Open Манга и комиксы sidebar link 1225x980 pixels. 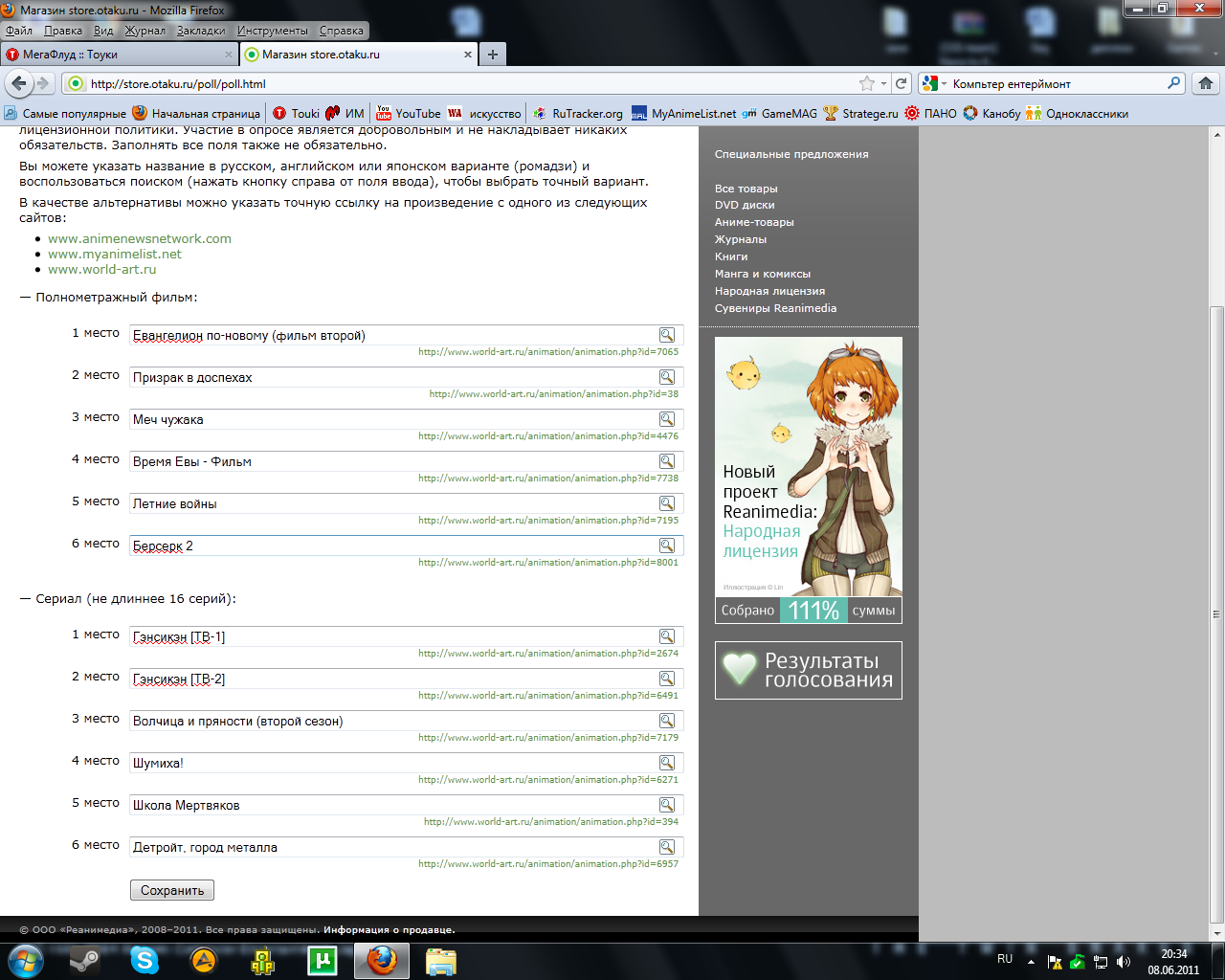point(763,274)
